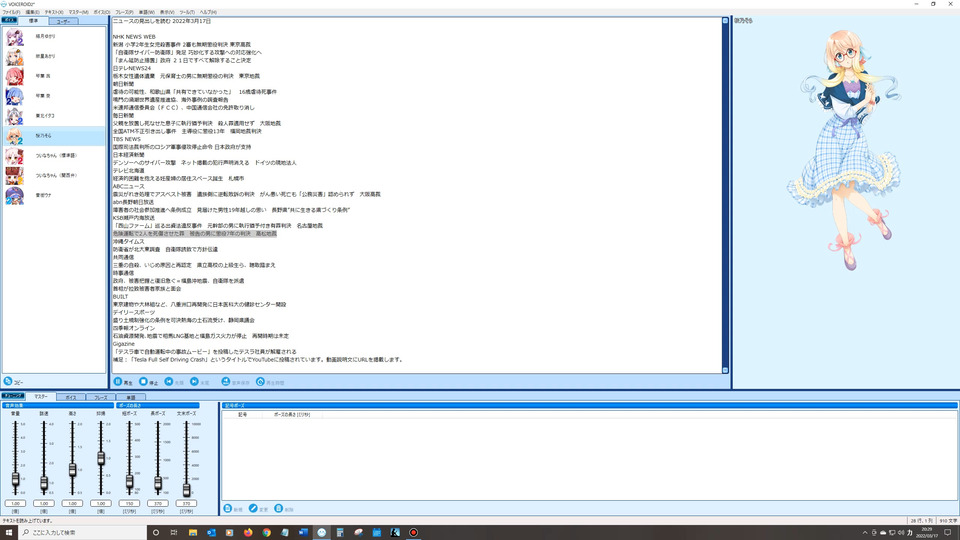The width and height of the screenshot is (960, 540).
Task: Open the ツール(T) menu
Action: pyautogui.click(x=187, y=12)
